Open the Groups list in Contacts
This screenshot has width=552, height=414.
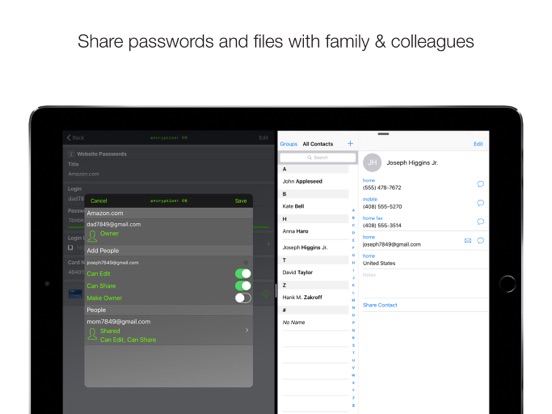289,144
